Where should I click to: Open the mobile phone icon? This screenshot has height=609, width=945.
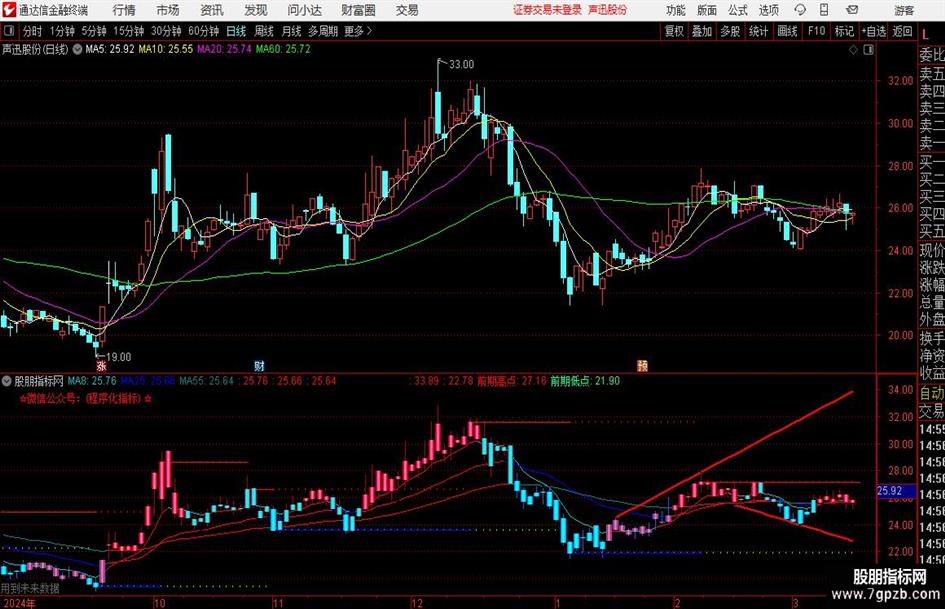coord(824,10)
